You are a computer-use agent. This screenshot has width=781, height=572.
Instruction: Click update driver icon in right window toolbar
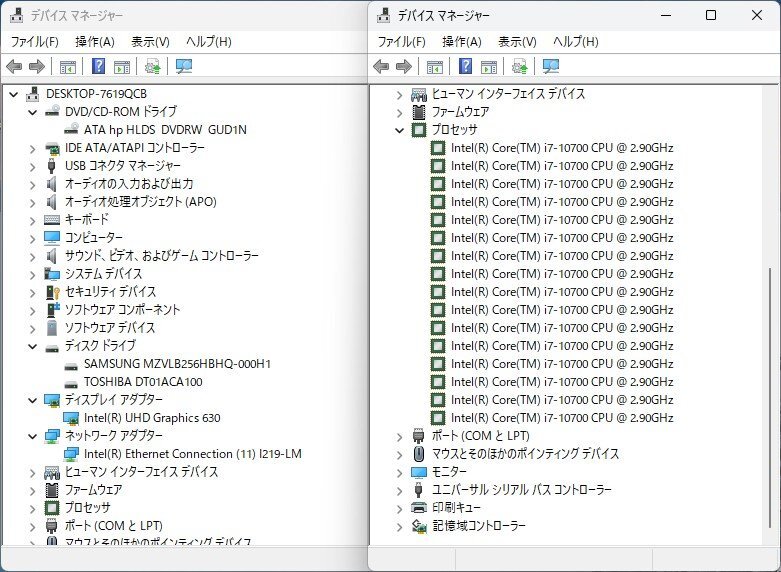click(520, 66)
